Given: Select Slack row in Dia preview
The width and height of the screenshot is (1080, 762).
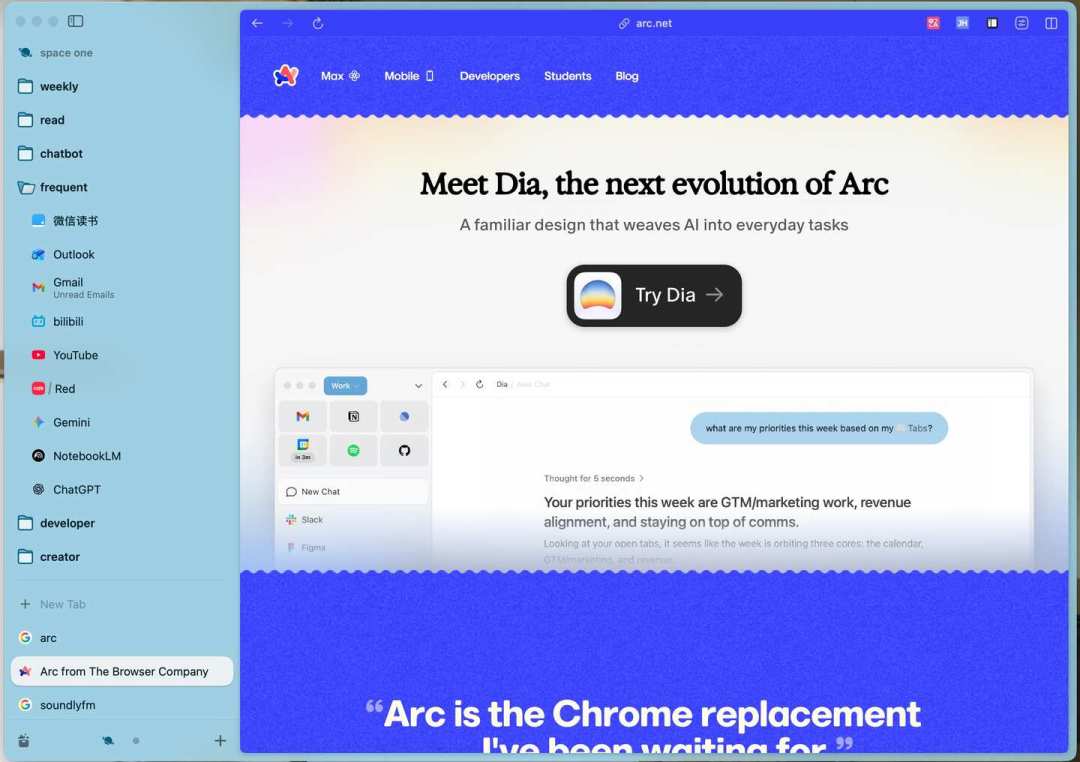Looking at the screenshot, I should point(353,520).
